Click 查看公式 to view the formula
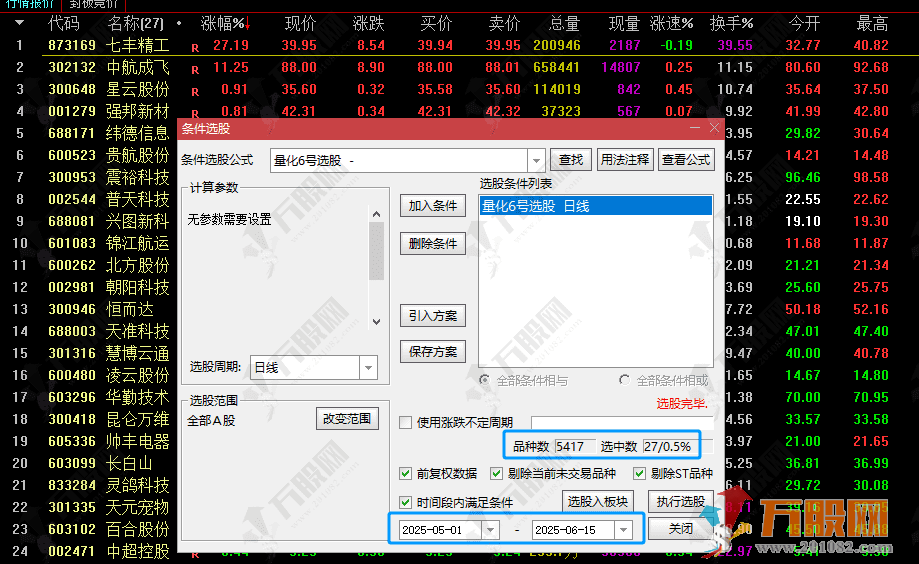Viewport: 919px width, 564px height. pyautogui.click(x=686, y=159)
